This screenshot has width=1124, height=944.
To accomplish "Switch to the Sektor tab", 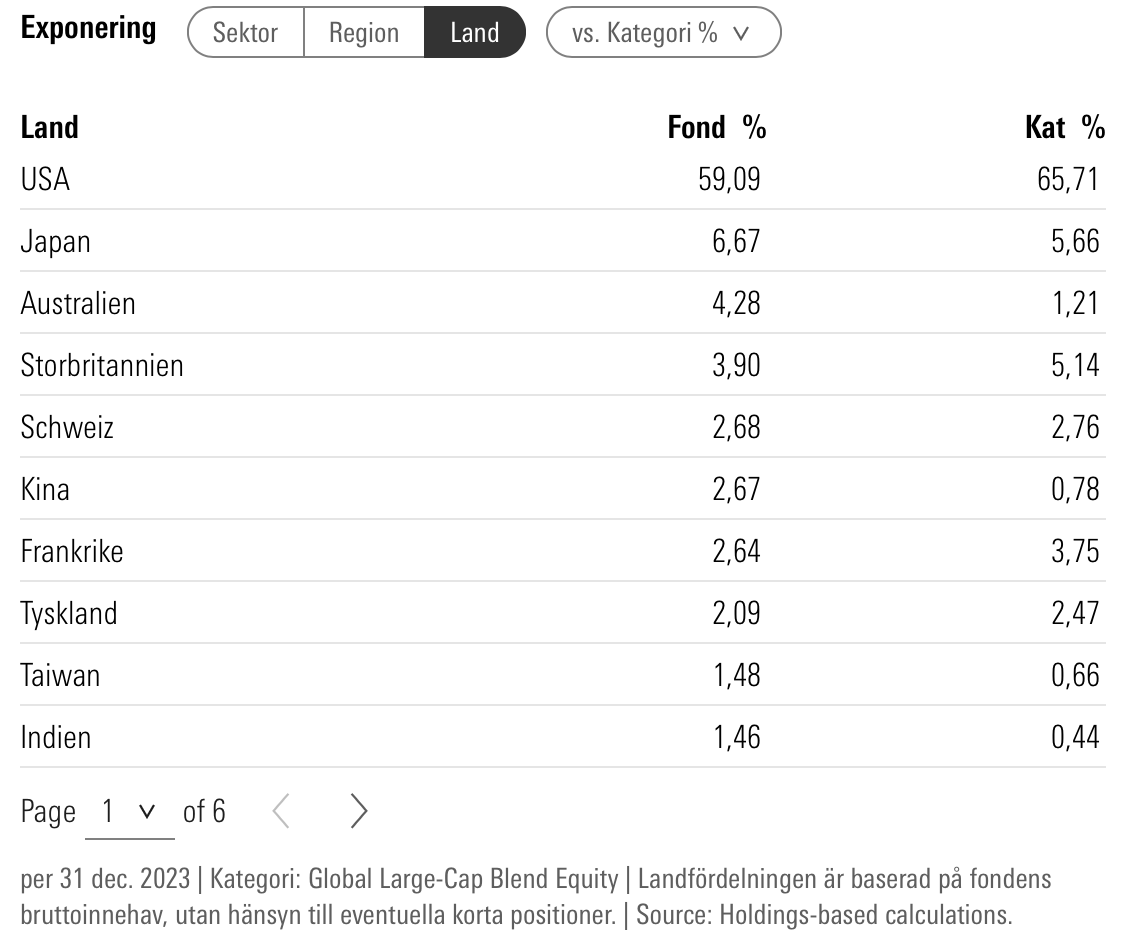I will [x=245, y=33].
